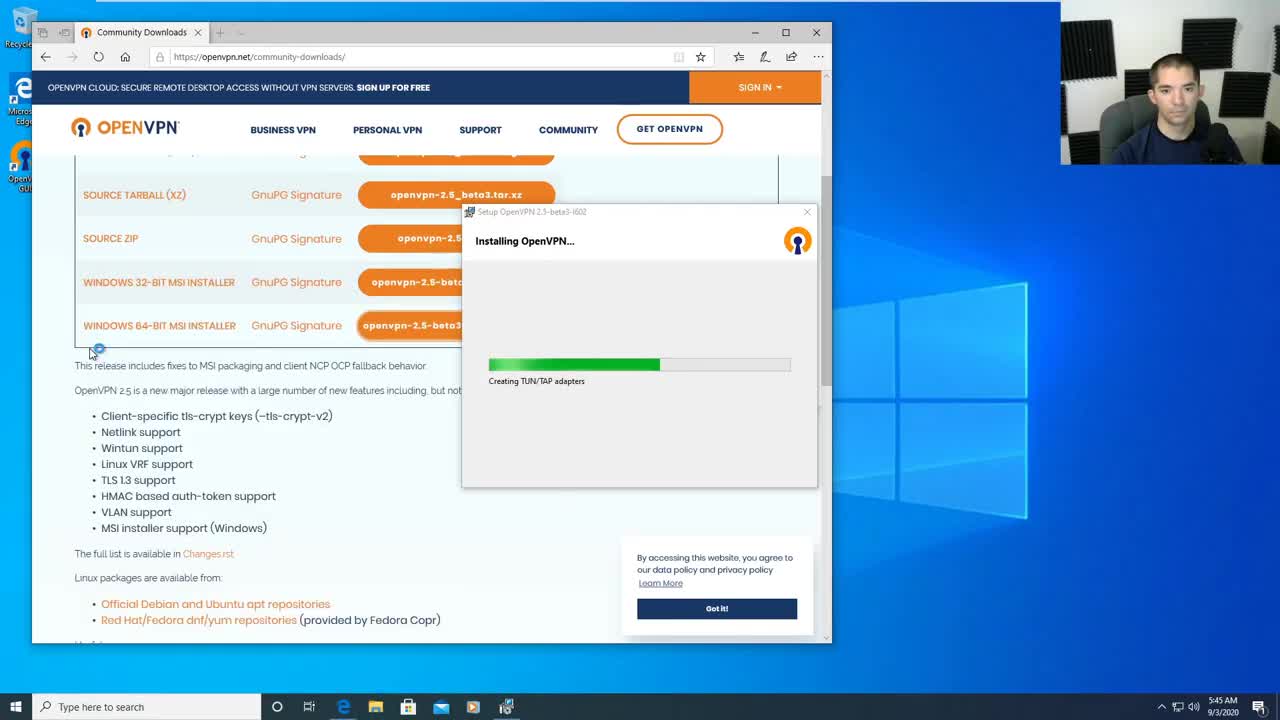1280x720 pixels.
Task: Show hidden system tray icons
Action: (x=1161, y=707)
